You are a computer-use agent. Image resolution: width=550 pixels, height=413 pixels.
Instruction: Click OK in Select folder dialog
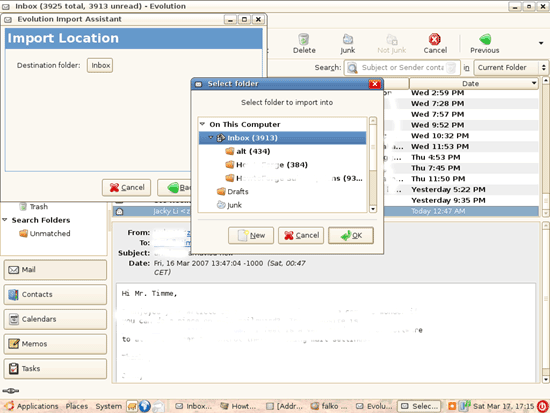[x=351, y=235]
